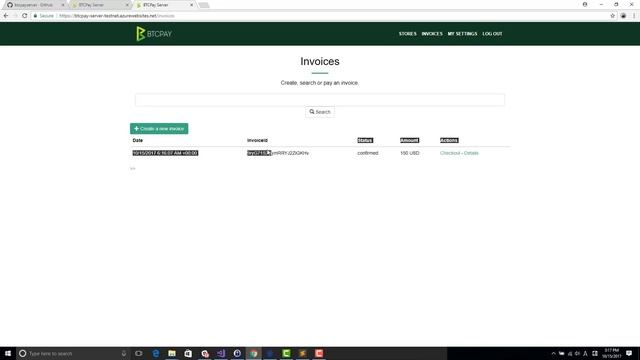Open a new browser tab

(204, 5)
